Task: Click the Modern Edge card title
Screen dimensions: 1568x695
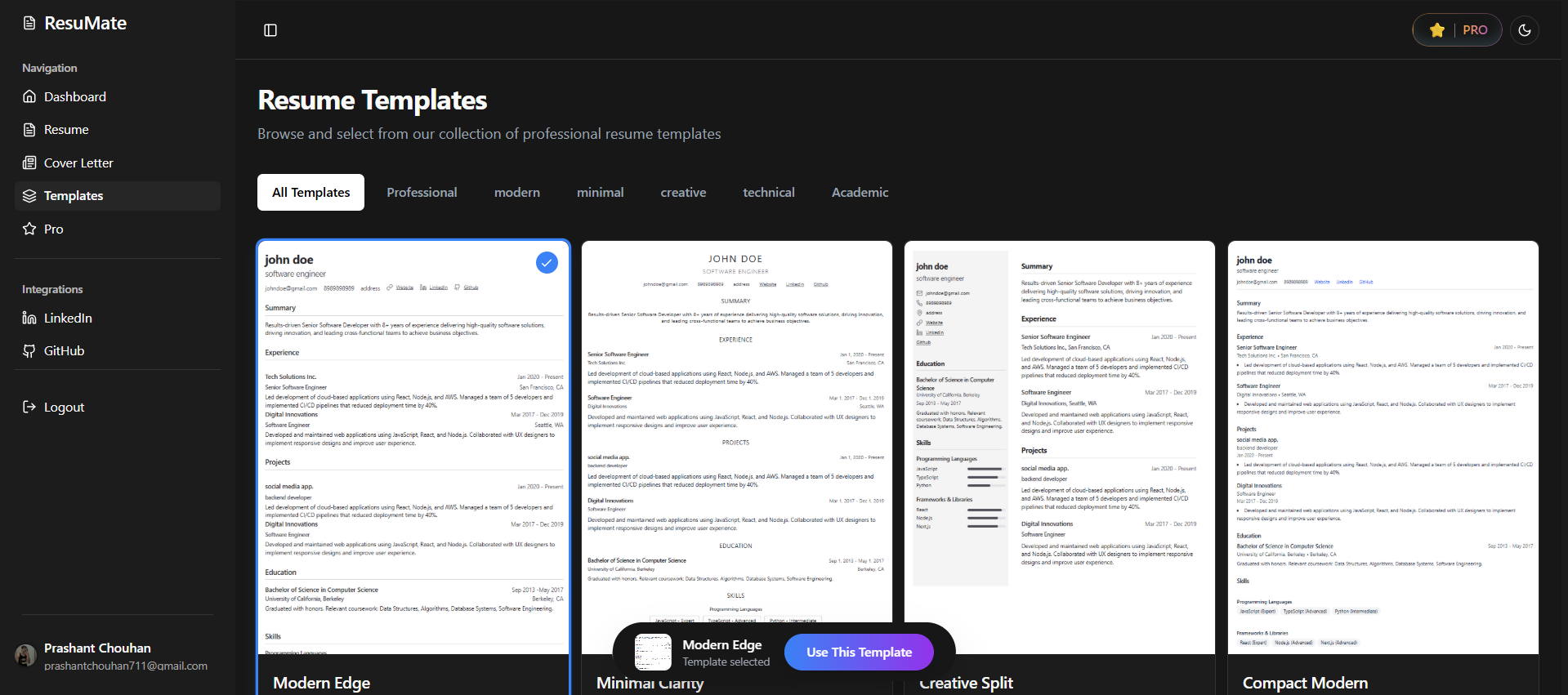Action: tap(322, 684)
